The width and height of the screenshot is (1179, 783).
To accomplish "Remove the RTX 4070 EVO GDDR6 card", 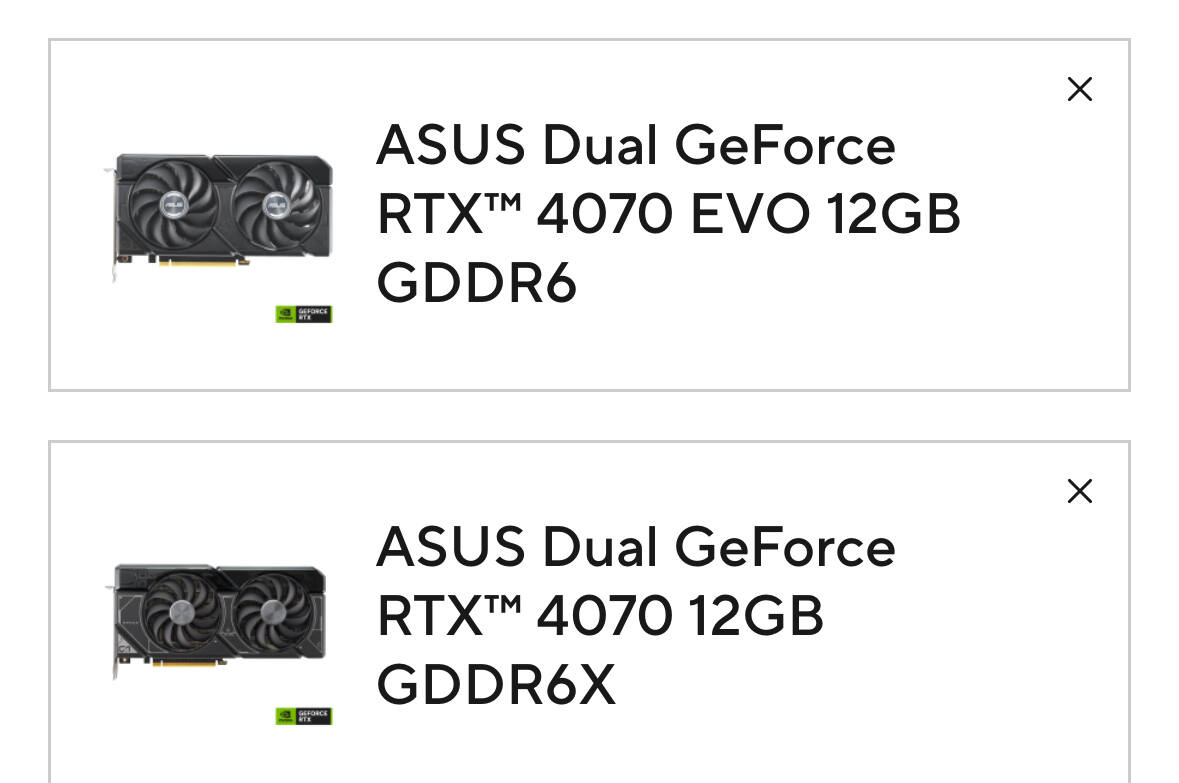I will (x=1080, y=89).
